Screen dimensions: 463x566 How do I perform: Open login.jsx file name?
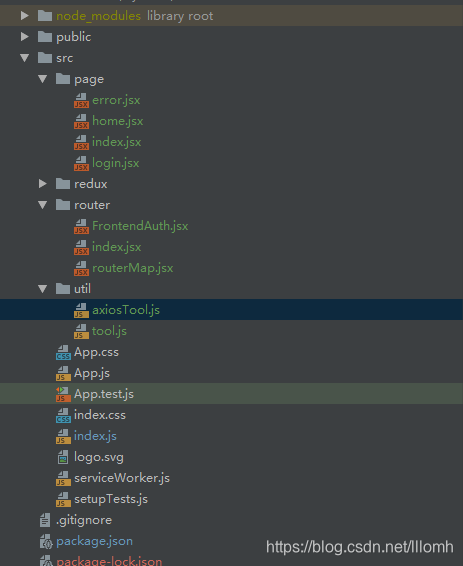click(115, 163)
